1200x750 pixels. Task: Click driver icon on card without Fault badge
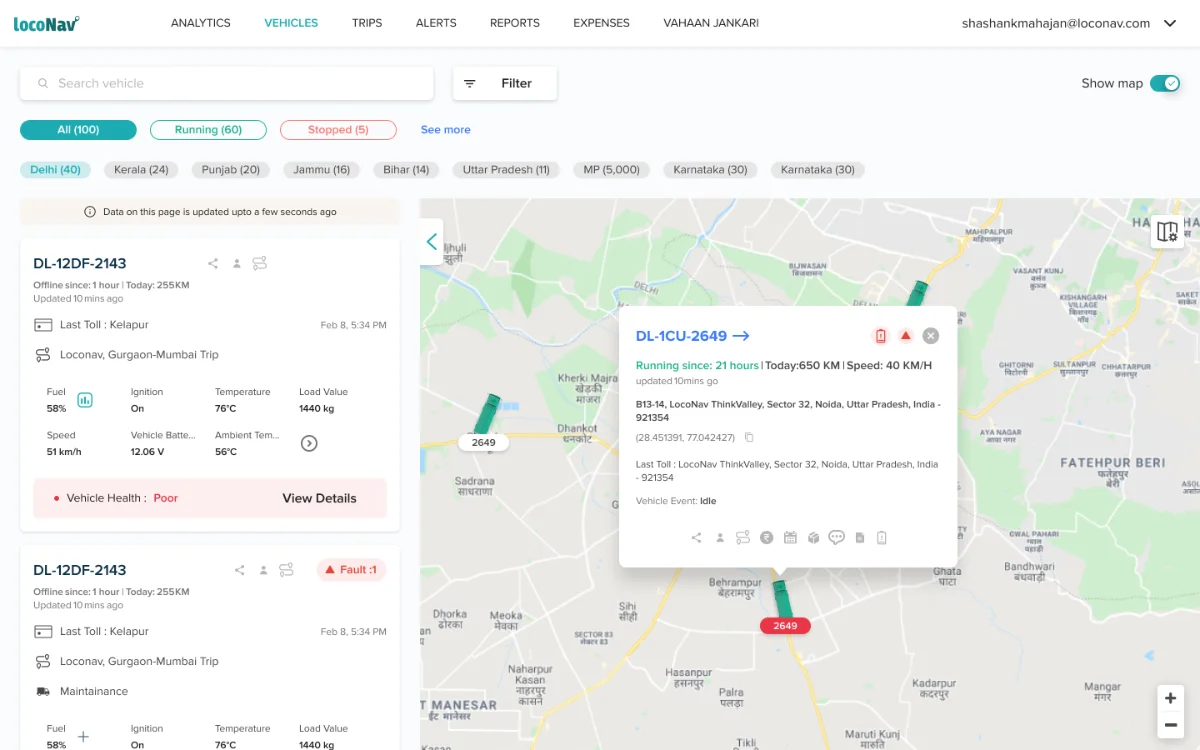pos(237,264)
